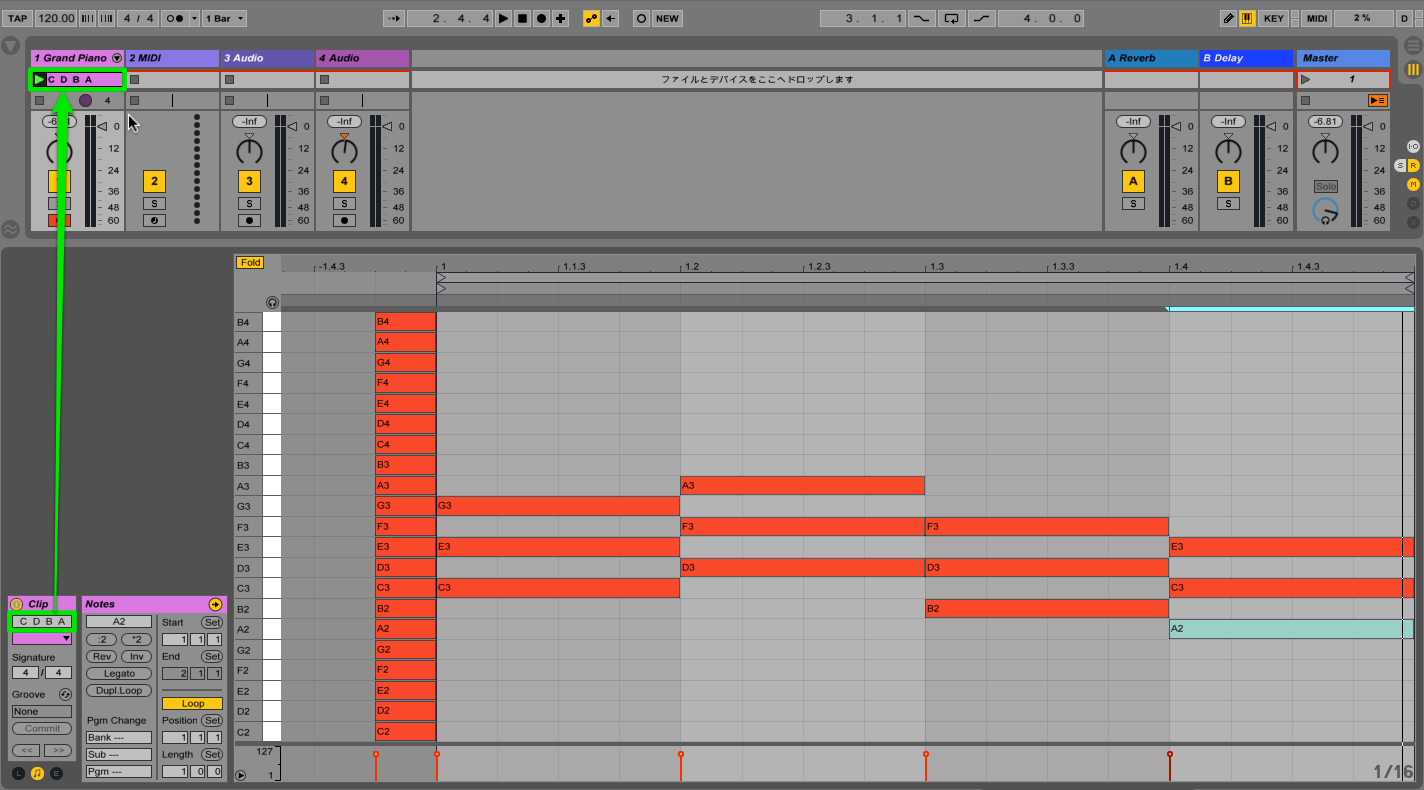
Task: Open the clip color dropdown
Action: [42, 638]
